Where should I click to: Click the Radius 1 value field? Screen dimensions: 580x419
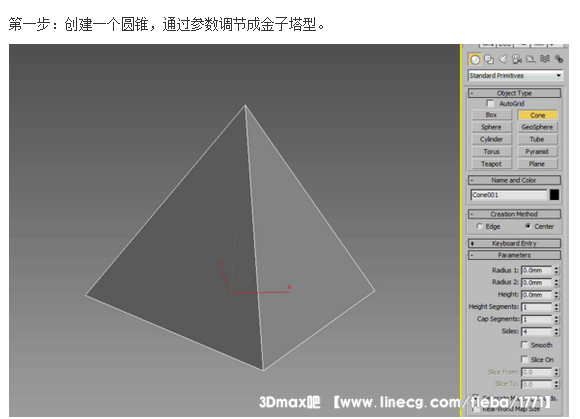pos(537,270)
